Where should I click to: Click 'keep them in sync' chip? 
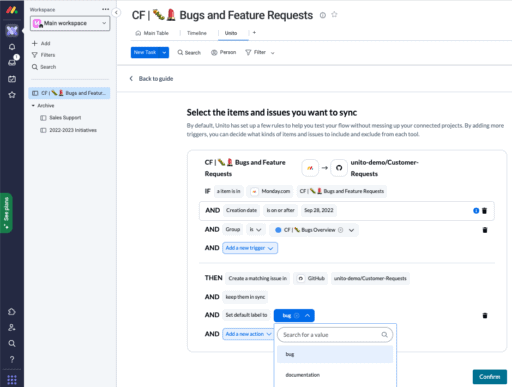(245, 297)
